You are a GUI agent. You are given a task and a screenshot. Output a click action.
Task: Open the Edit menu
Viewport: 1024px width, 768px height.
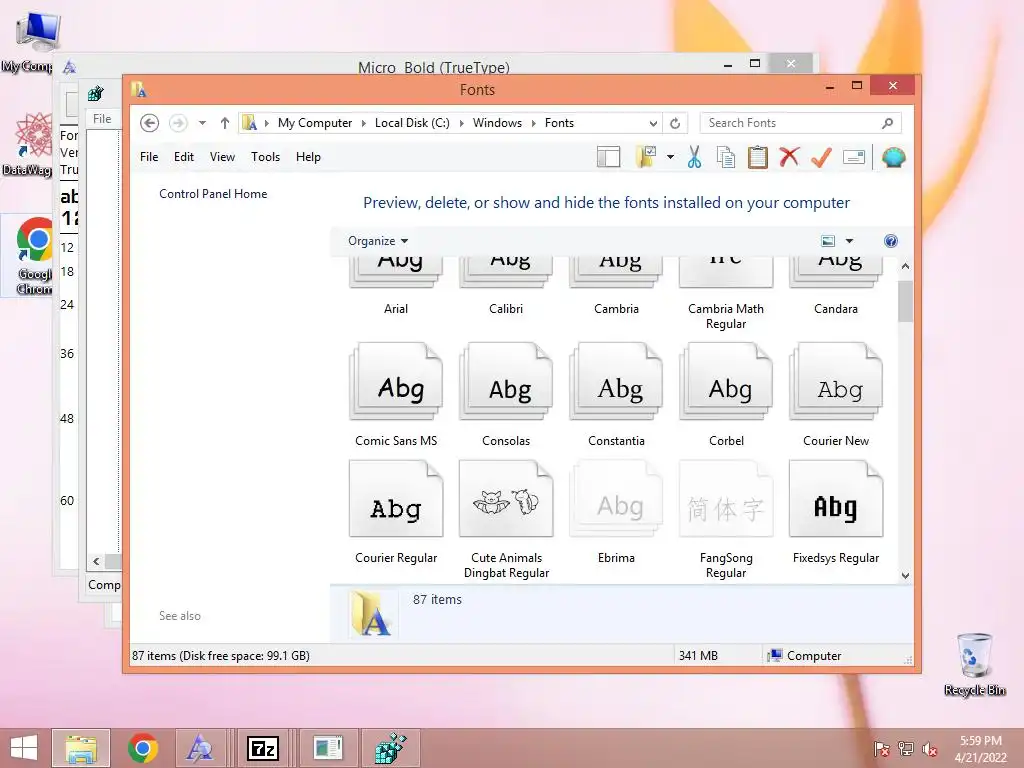point(184,157)
